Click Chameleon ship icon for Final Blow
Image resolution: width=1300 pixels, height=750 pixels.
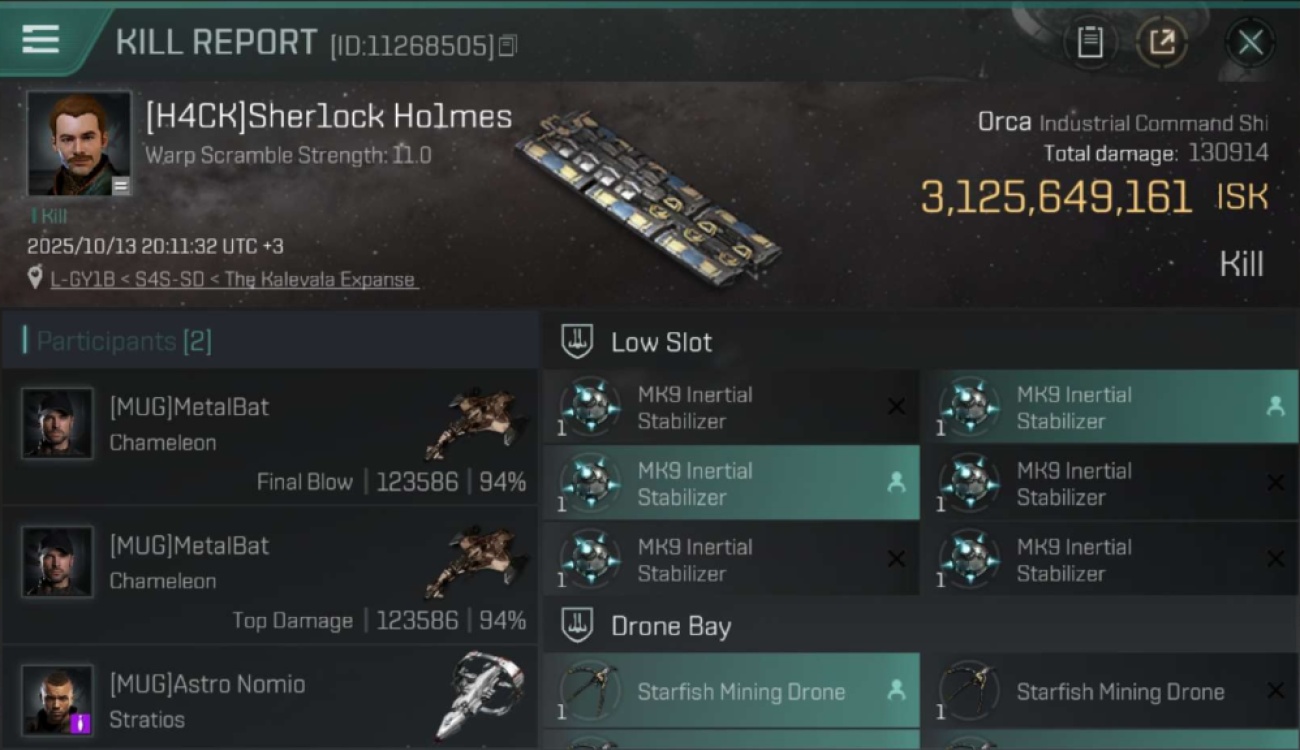477,423
